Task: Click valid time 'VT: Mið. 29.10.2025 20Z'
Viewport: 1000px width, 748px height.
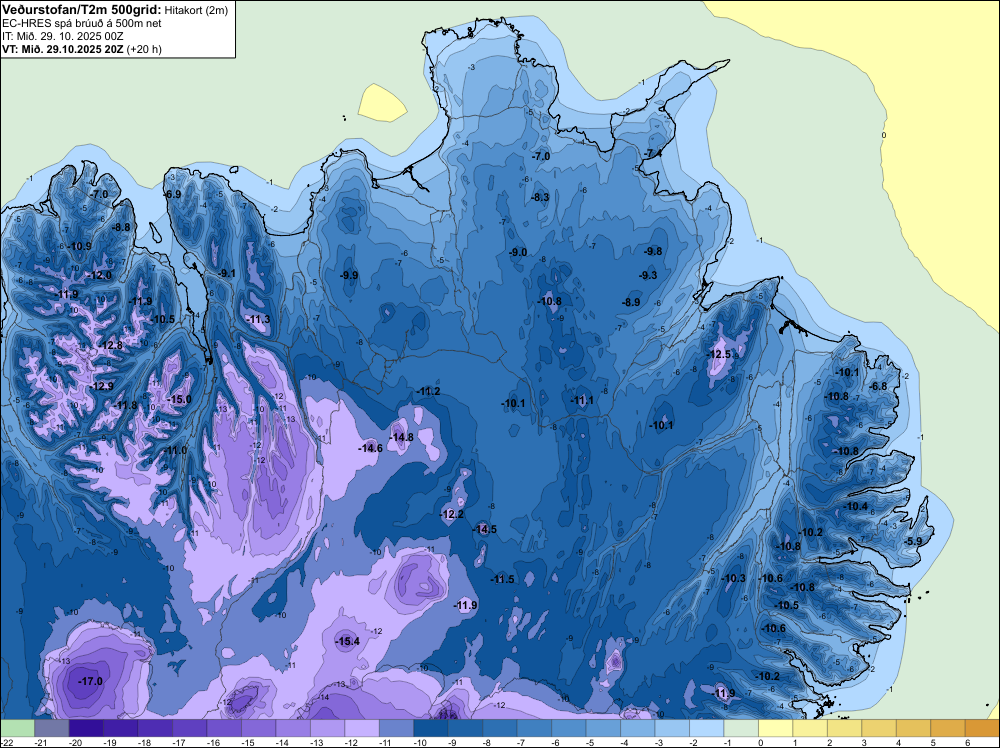Action: tap(63, 49)
